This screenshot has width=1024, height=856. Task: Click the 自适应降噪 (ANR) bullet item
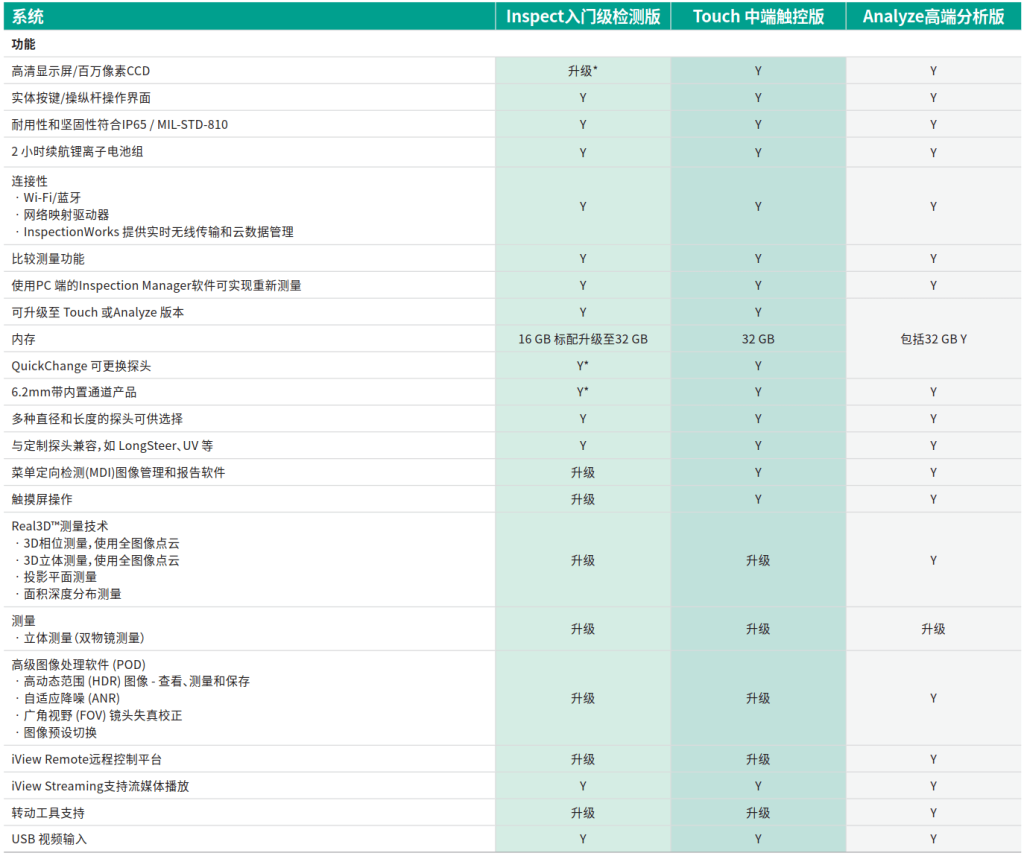click(x=72, y=698)
